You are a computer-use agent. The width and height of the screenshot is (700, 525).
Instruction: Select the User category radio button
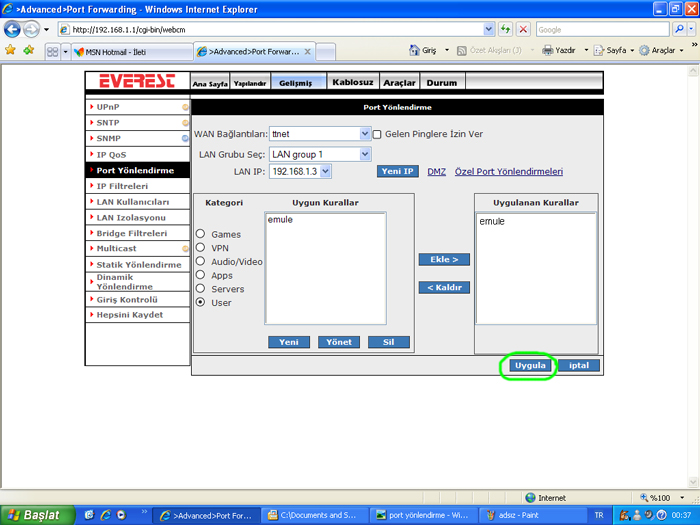200,302
